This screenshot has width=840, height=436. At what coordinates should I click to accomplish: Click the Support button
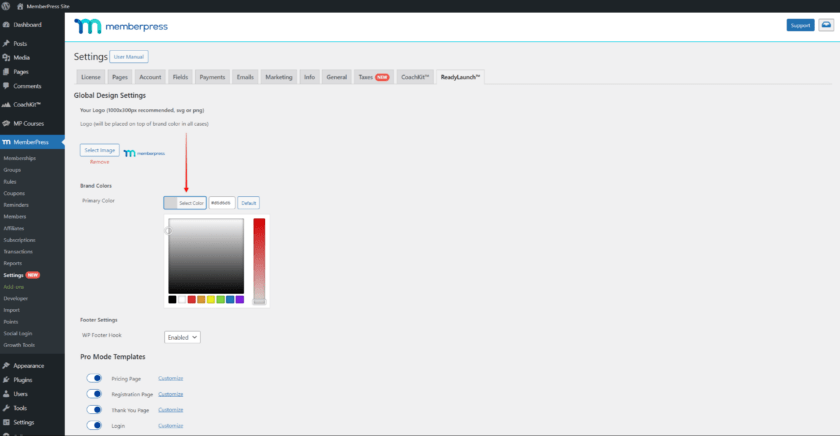[x=800, y=25]
